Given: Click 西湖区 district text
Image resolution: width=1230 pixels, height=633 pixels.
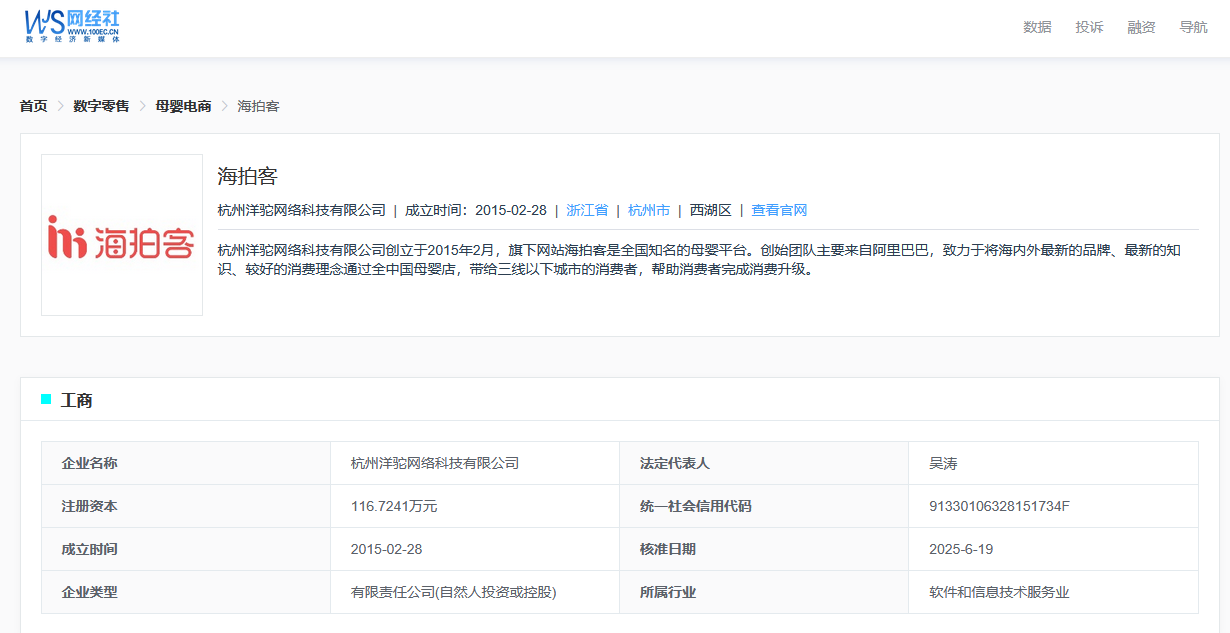Looking at the screenshot, I should click(711, 210).
